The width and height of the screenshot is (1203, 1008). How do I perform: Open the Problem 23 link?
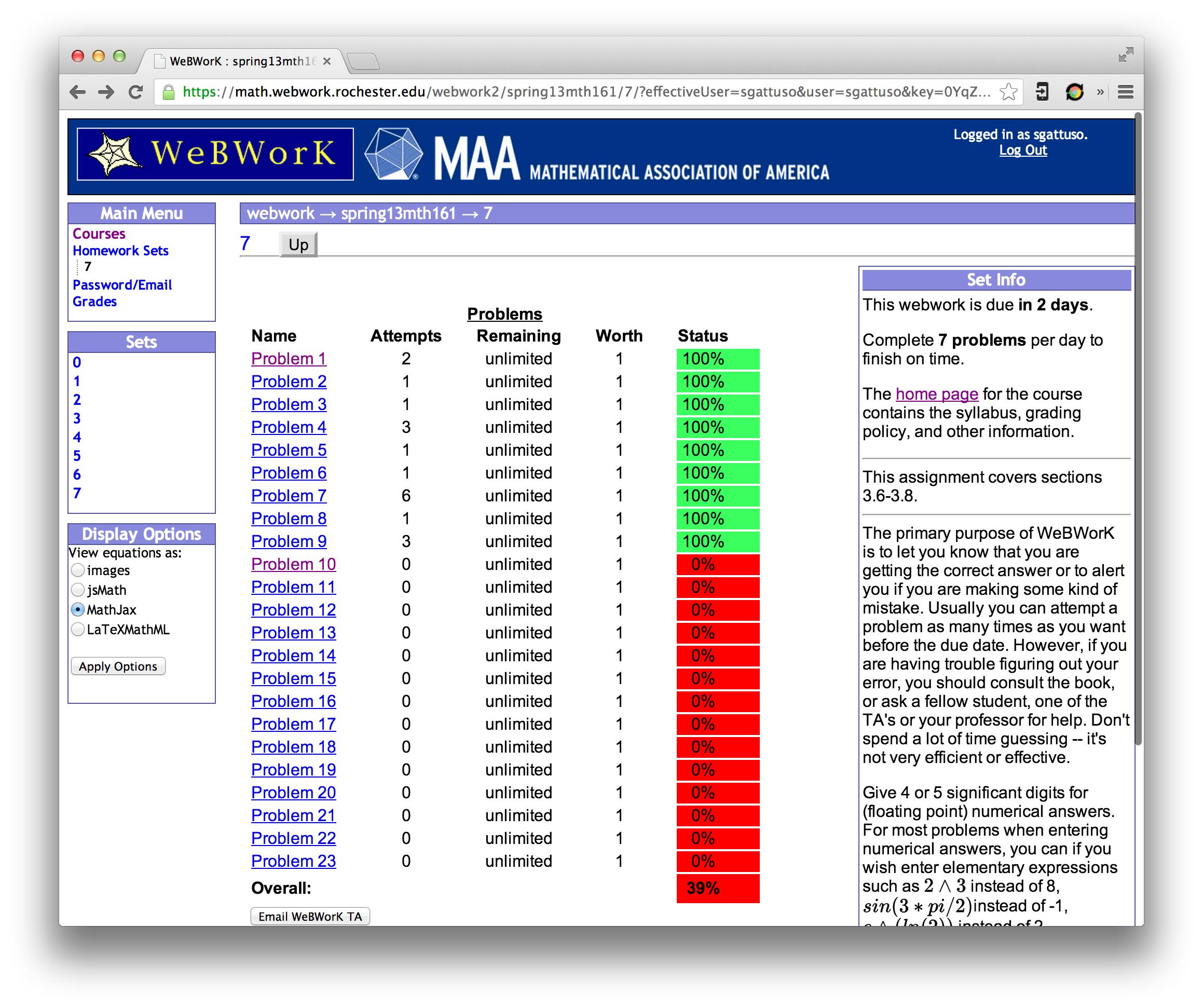click(x=293, y=861)
